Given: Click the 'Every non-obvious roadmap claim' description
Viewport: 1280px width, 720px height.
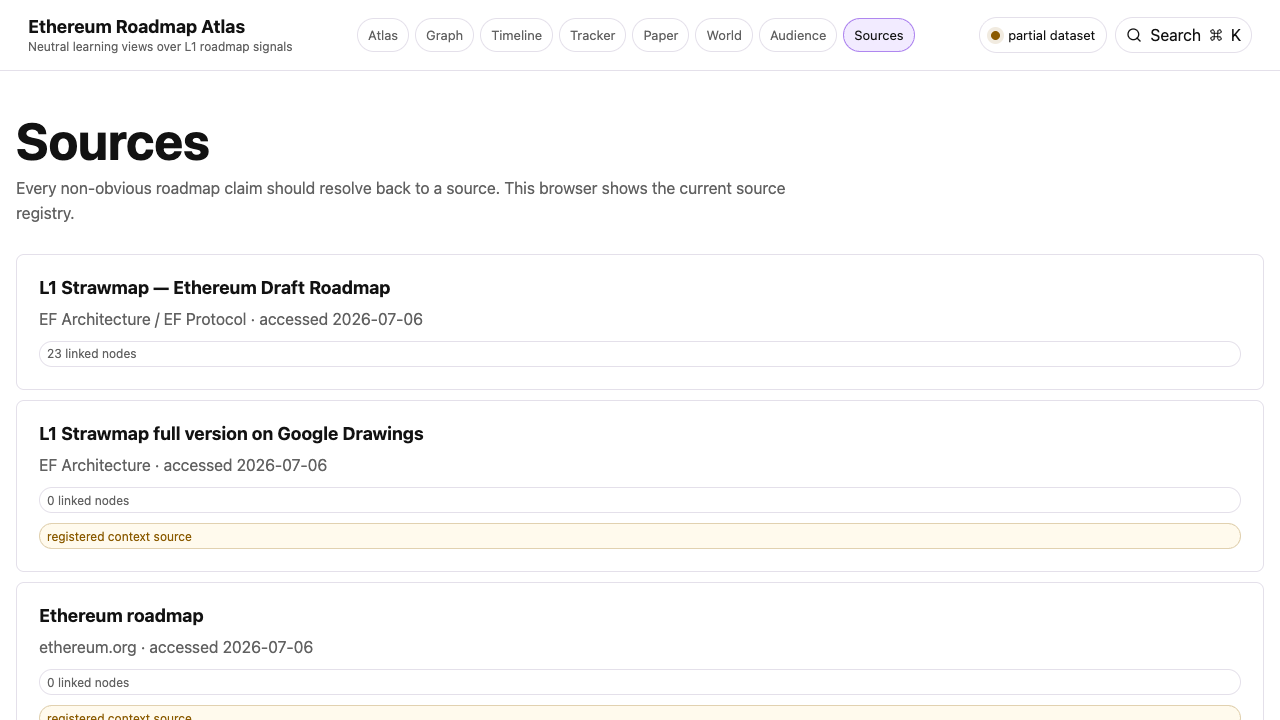Looking at the screenshot, I should tap(401, 200).
